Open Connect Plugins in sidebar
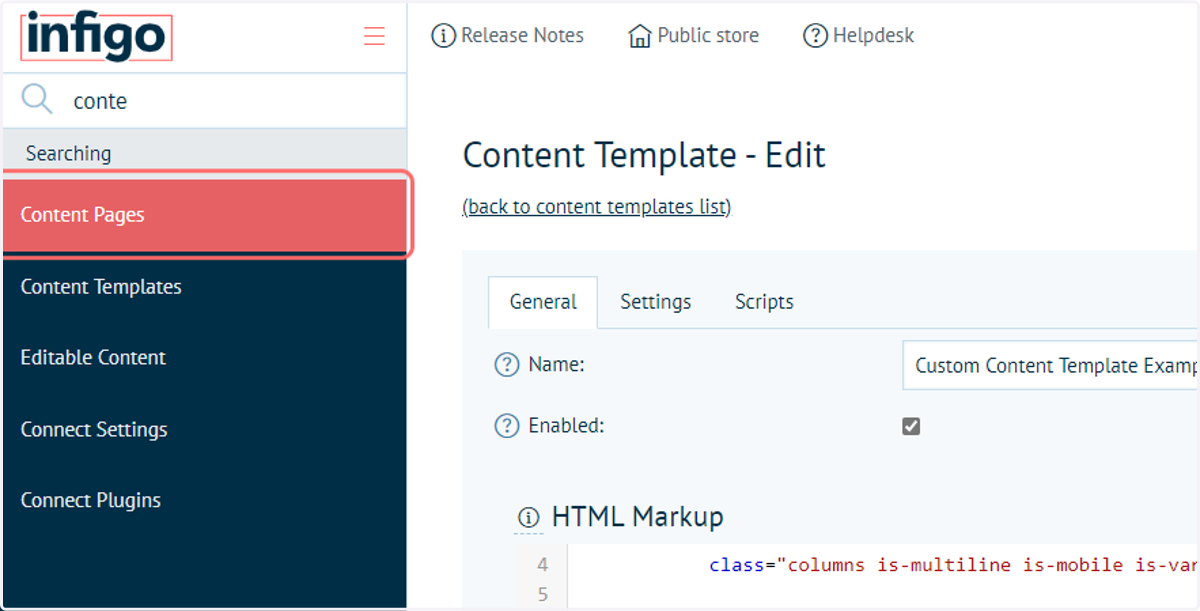Viewport: 1200px width, 611px height. 205,501
